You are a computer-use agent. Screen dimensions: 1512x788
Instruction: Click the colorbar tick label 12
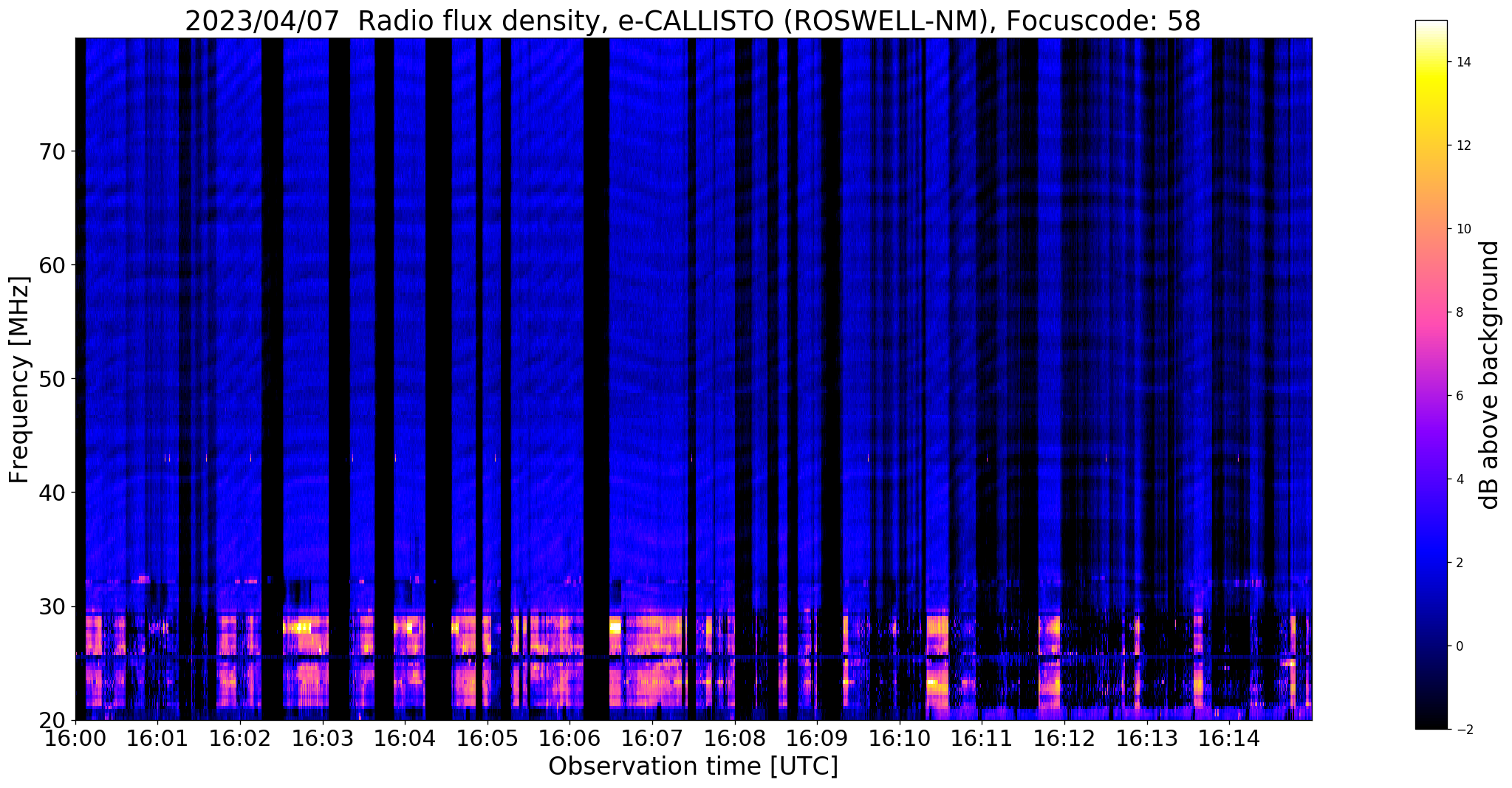tap(1463, 145)
